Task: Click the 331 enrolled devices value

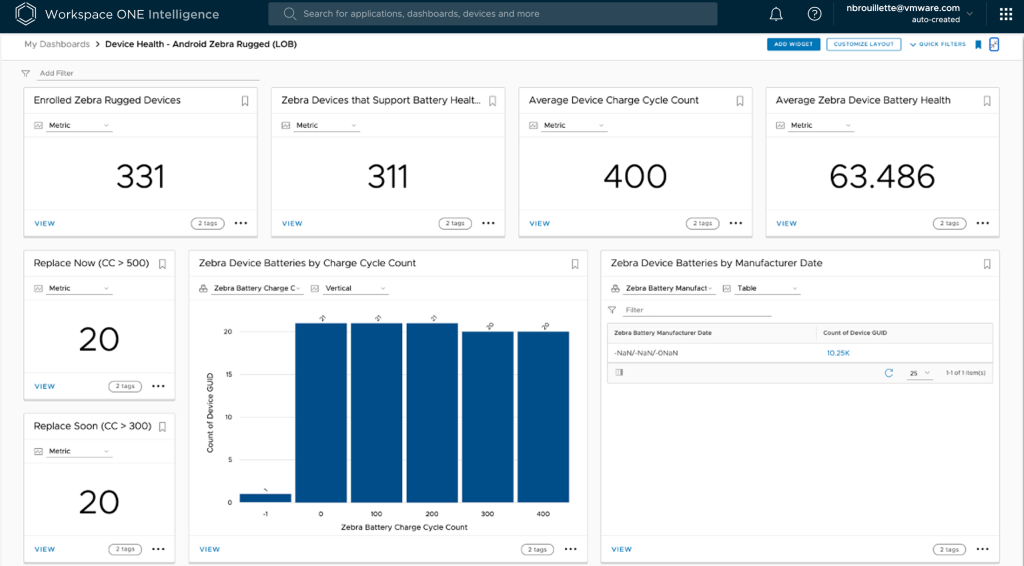Action: 140,176
